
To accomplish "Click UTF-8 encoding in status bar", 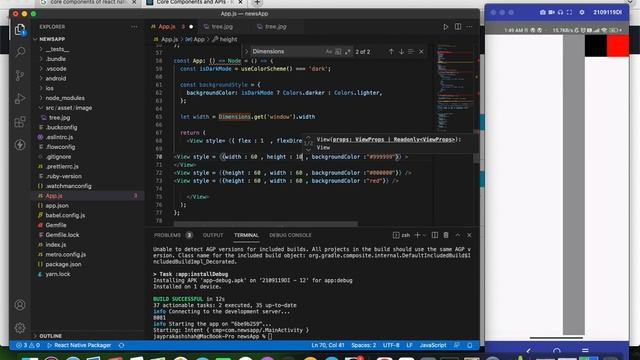I will (x=391, y=345).
